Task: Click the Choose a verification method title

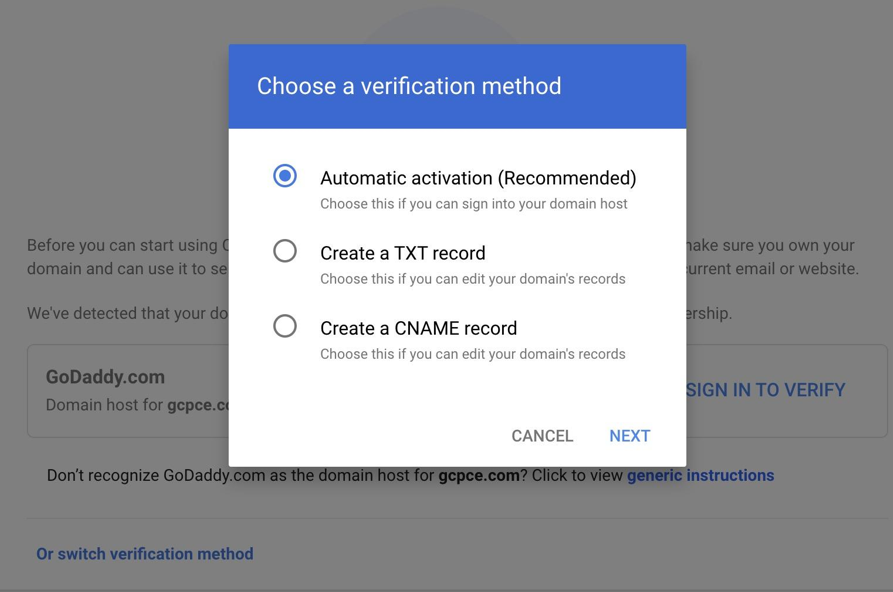Action: [x=409, y=86]
